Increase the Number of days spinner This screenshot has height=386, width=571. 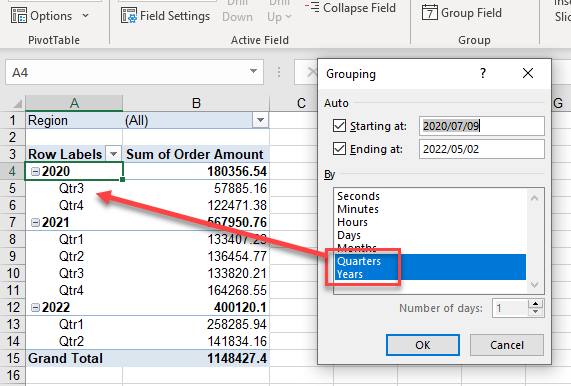click(535, 304)
